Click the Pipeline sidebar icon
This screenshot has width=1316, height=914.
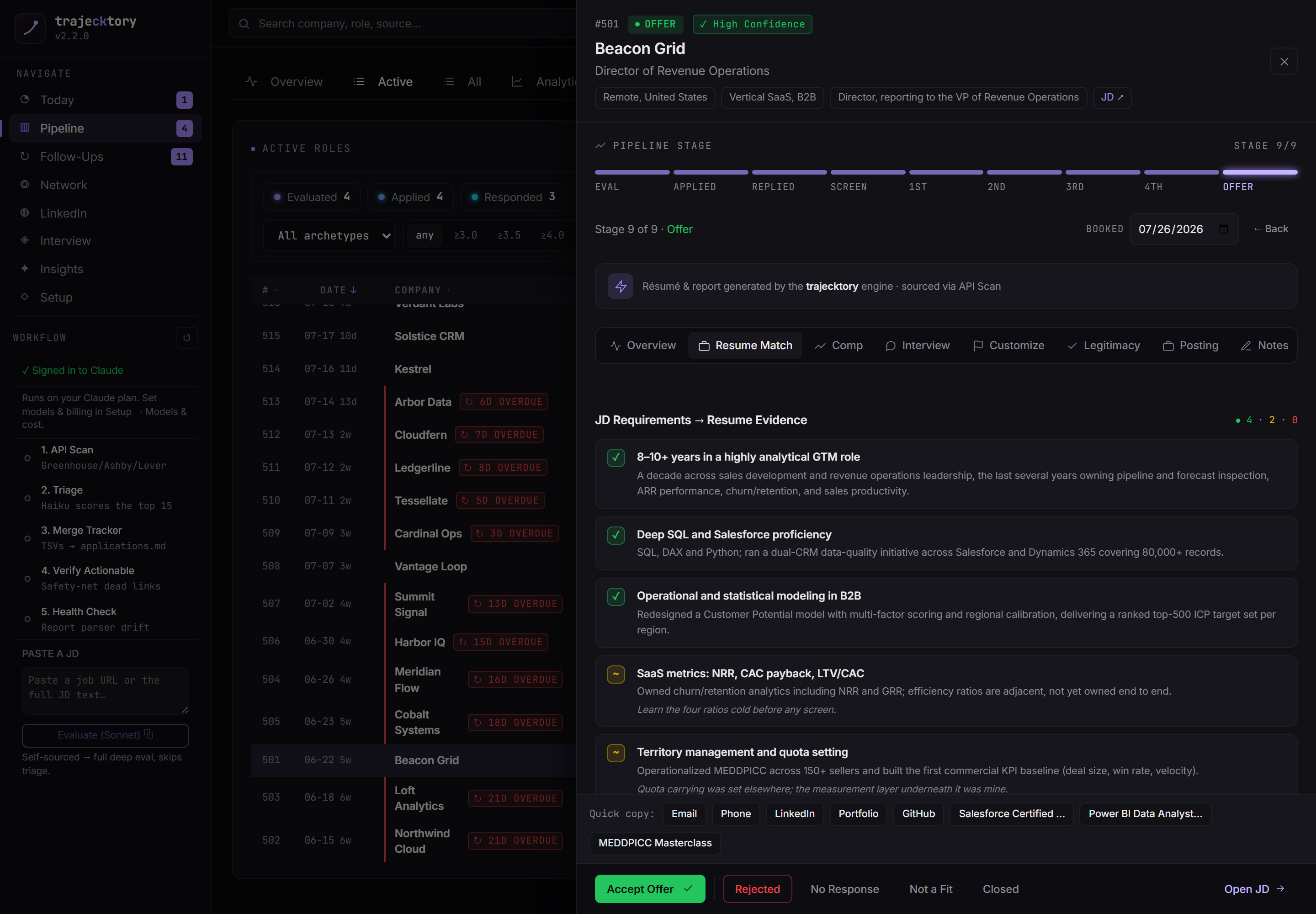[x=25, y=128]
